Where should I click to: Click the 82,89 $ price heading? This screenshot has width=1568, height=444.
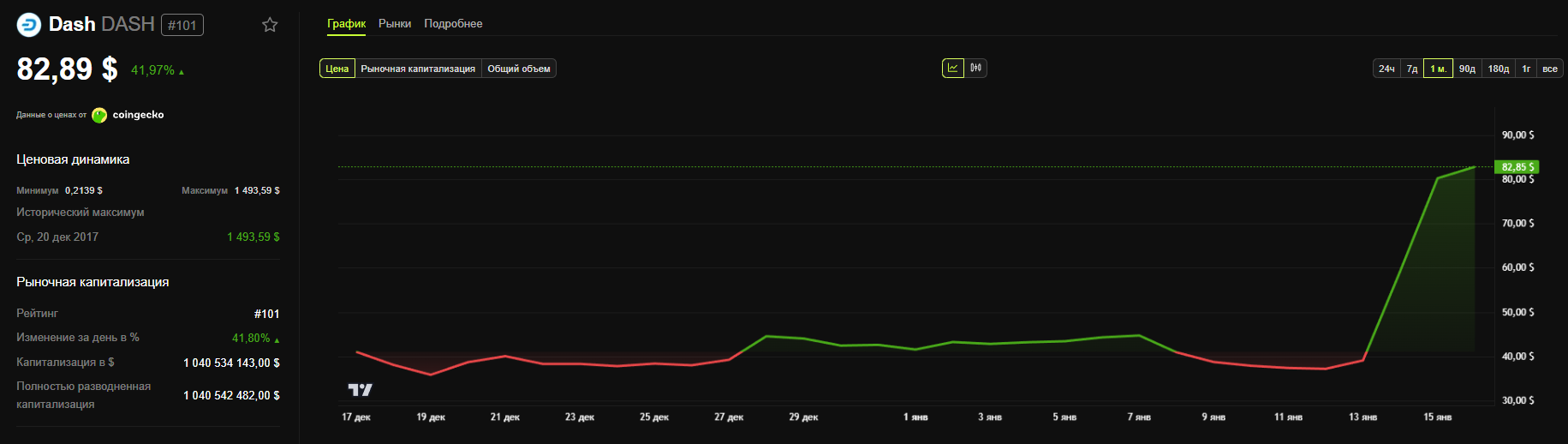click(67, 69)
